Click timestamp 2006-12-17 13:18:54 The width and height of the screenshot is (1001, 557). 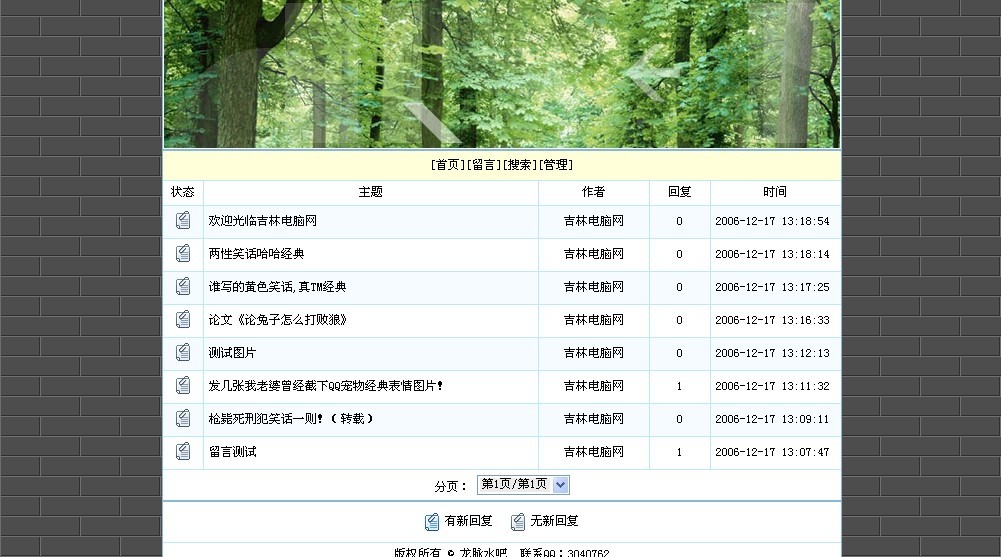[772, 221]
